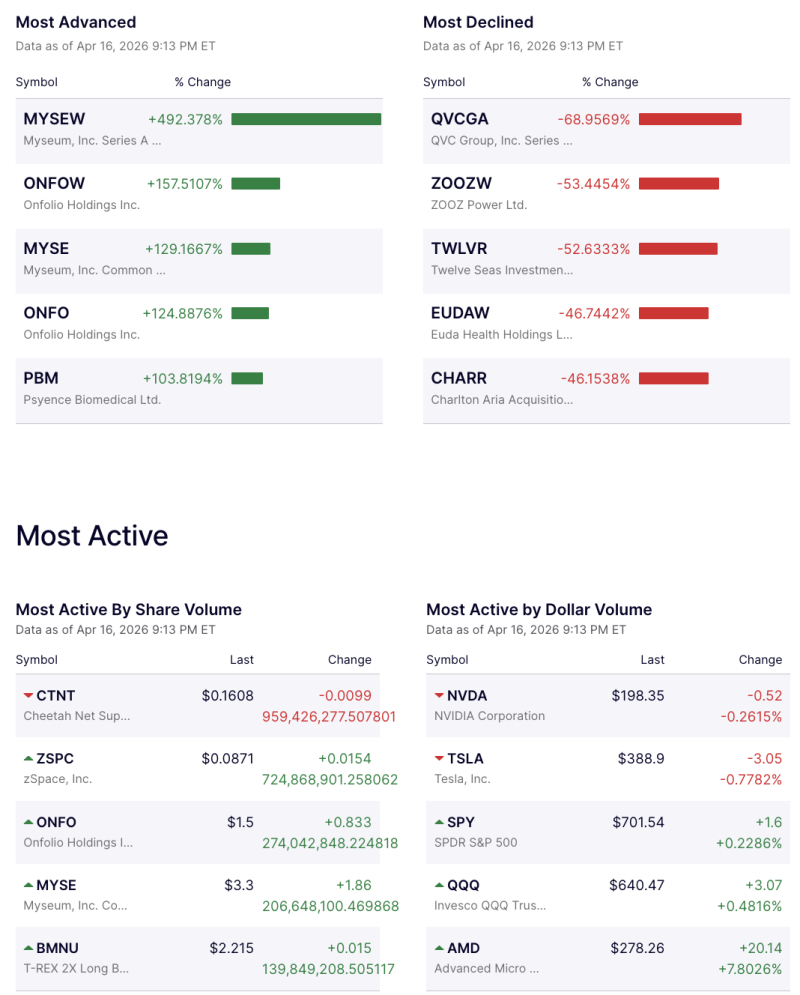Click the red triangle indicator beside TSLA
Screen dimensions: 800x995
click(x=438, y=756)
